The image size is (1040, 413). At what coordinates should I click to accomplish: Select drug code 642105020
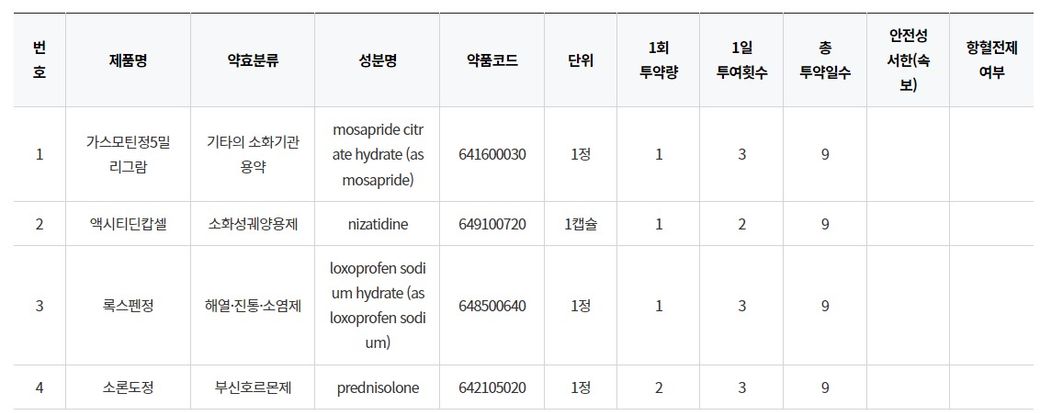(x=491, y=387)
